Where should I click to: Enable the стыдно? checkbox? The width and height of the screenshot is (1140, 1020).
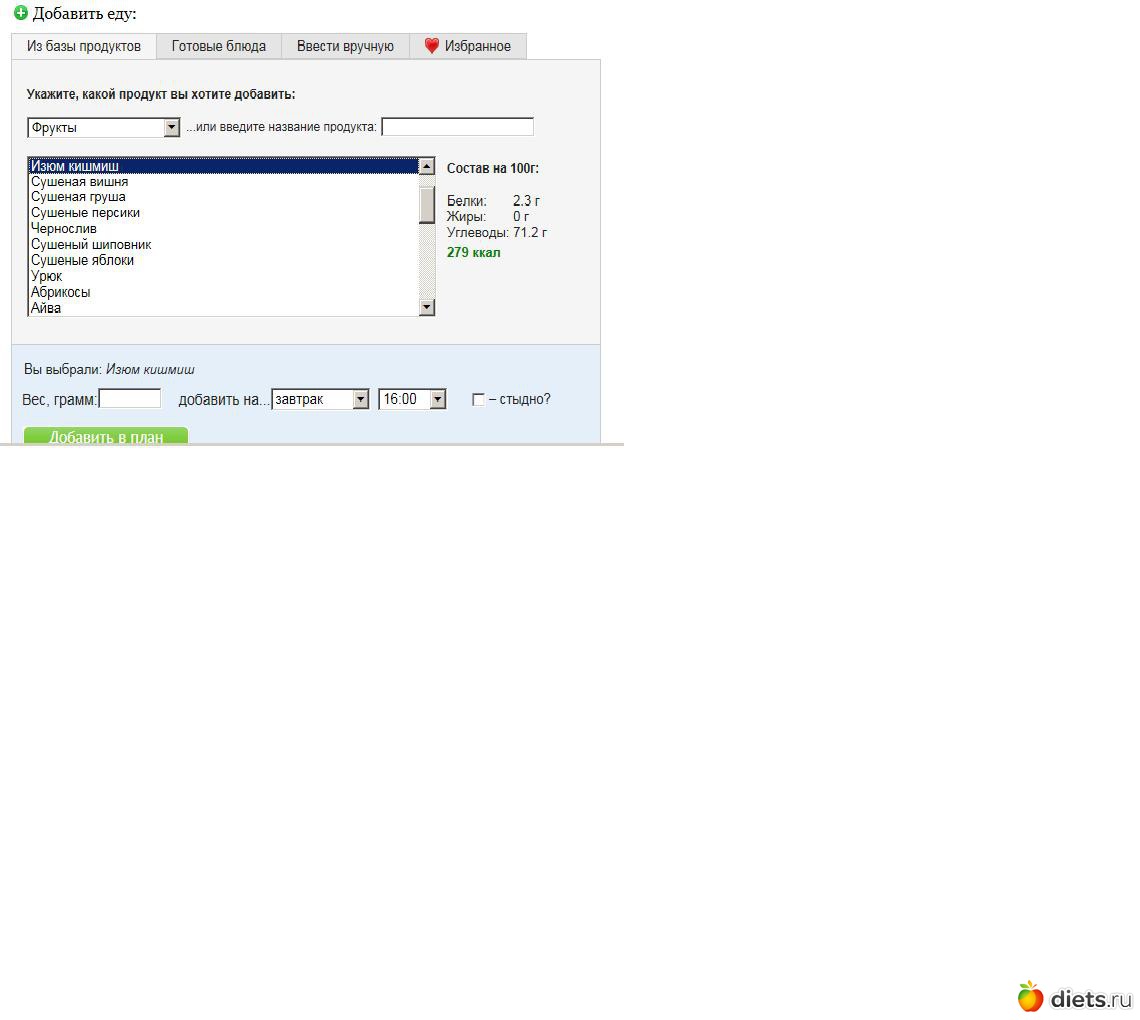coord(478,400)
